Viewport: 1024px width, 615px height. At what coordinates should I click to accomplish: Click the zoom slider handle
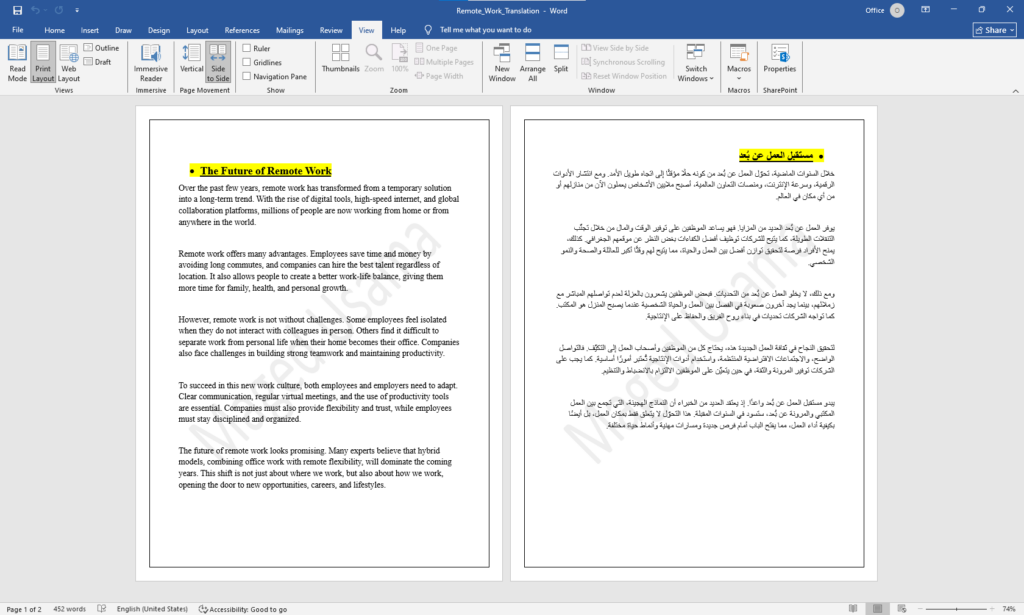pyautogui.click(x=957, y=609)
